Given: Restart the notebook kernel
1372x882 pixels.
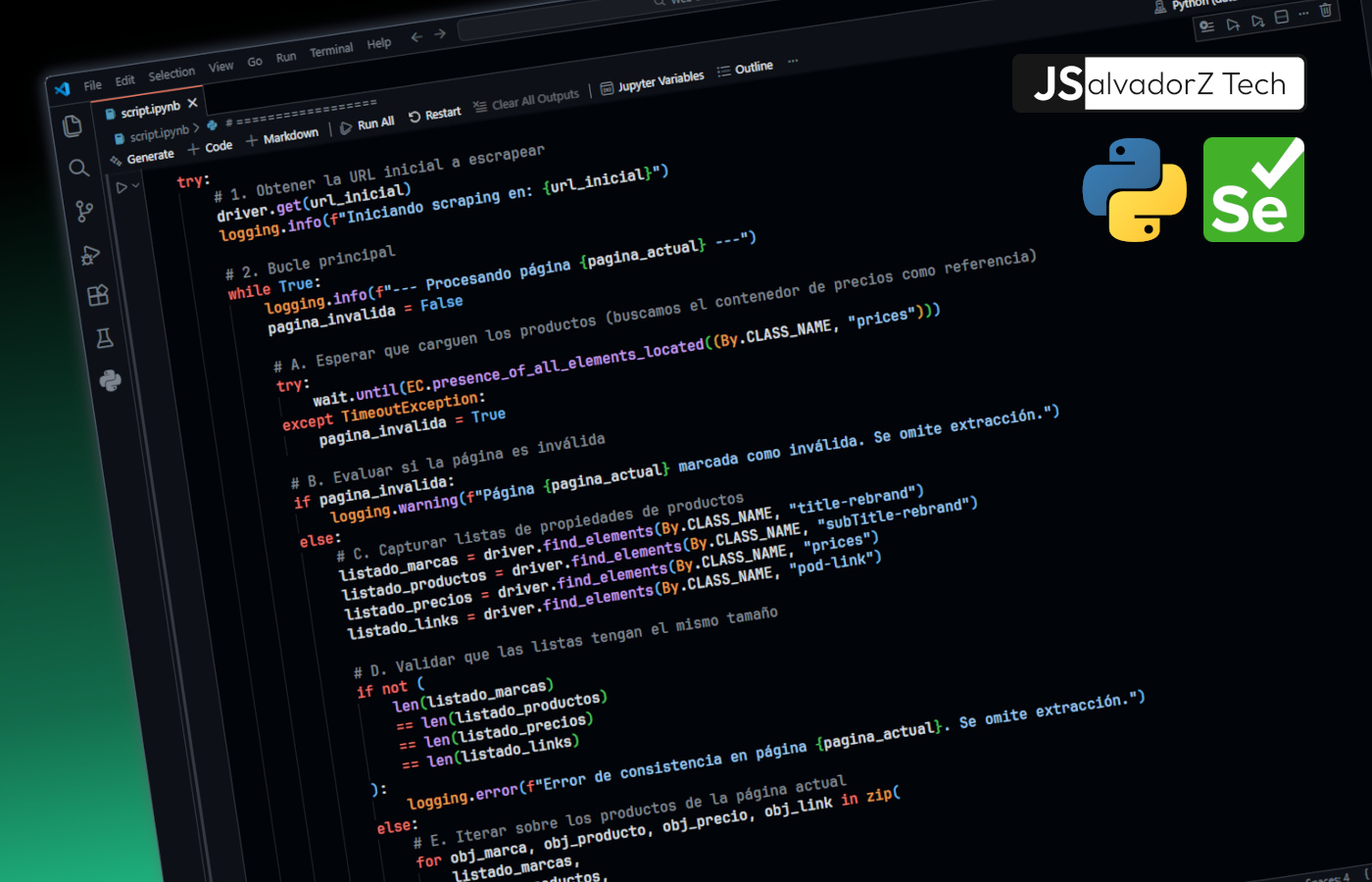Looking at the screenshot, I should tap(435, 115).
